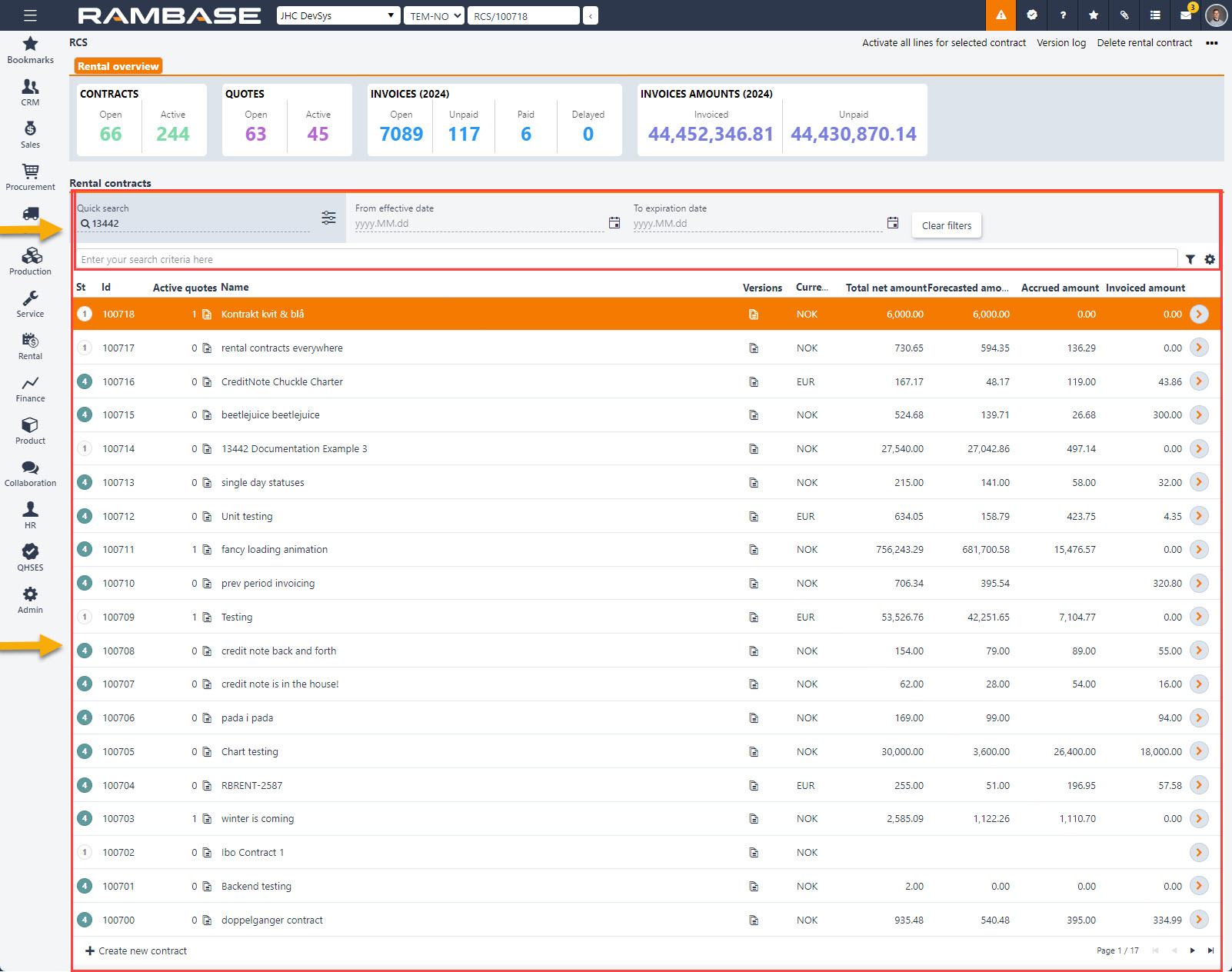Image resolution: width=1232 pixels, height=972 pixels.
Task: Open the Rental module in sidebar
Action: [x=30, y=346]
